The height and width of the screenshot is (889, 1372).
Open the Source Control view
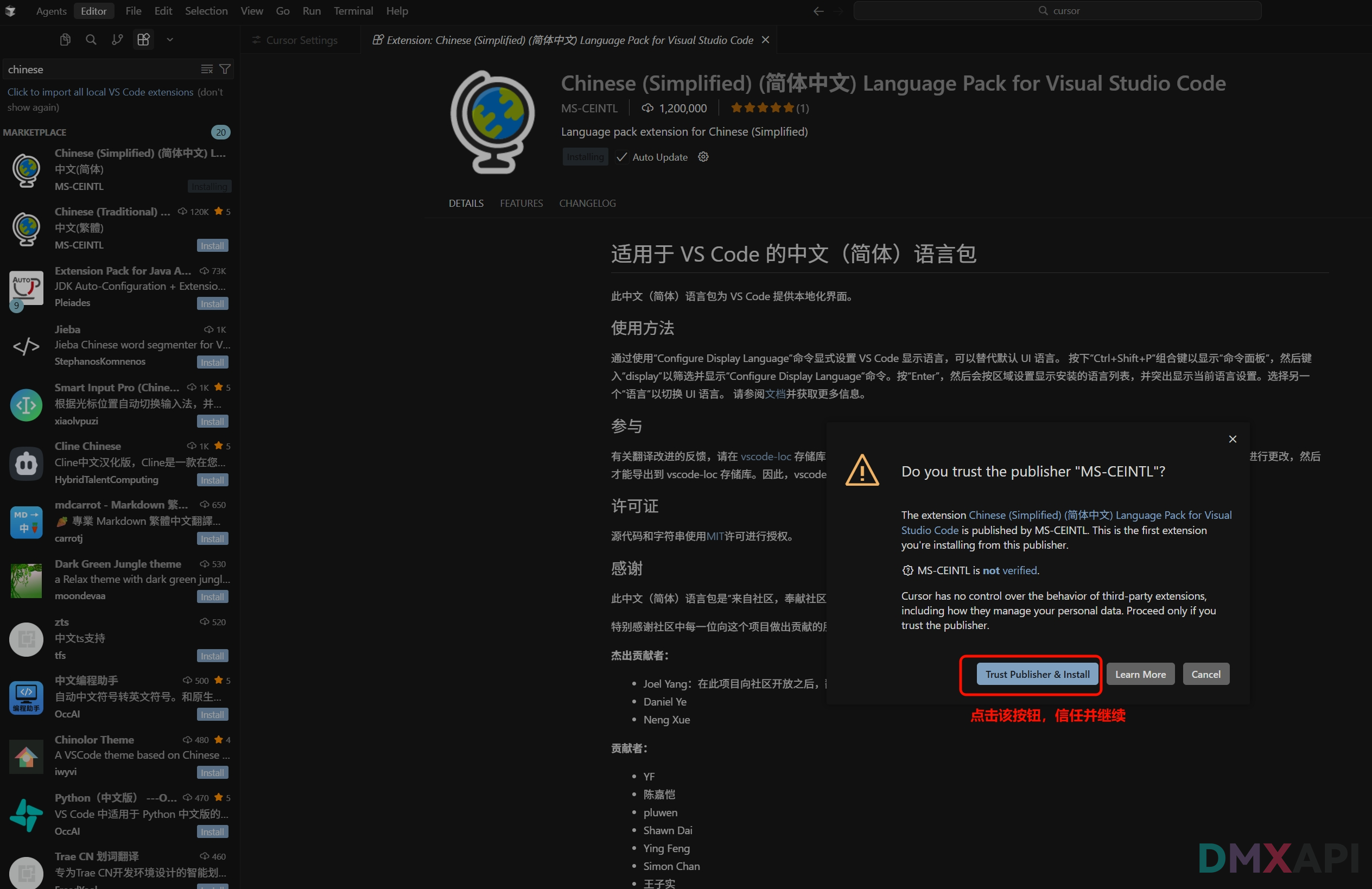point(117,39)
